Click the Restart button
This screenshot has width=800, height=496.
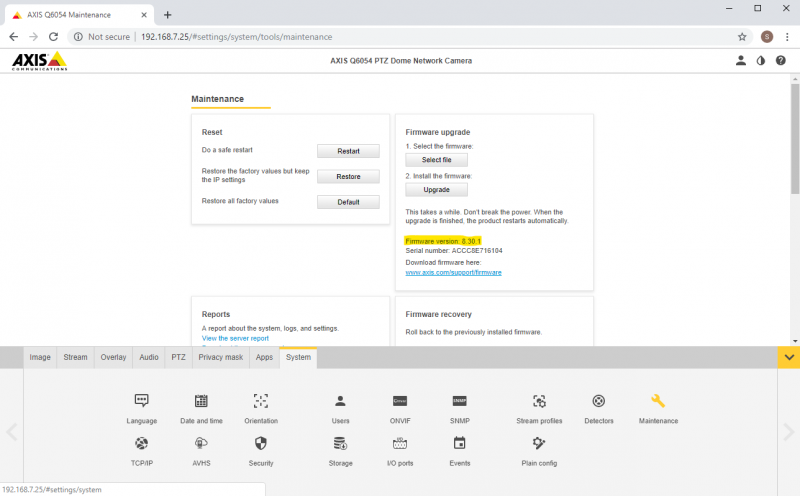click(348, 151)
